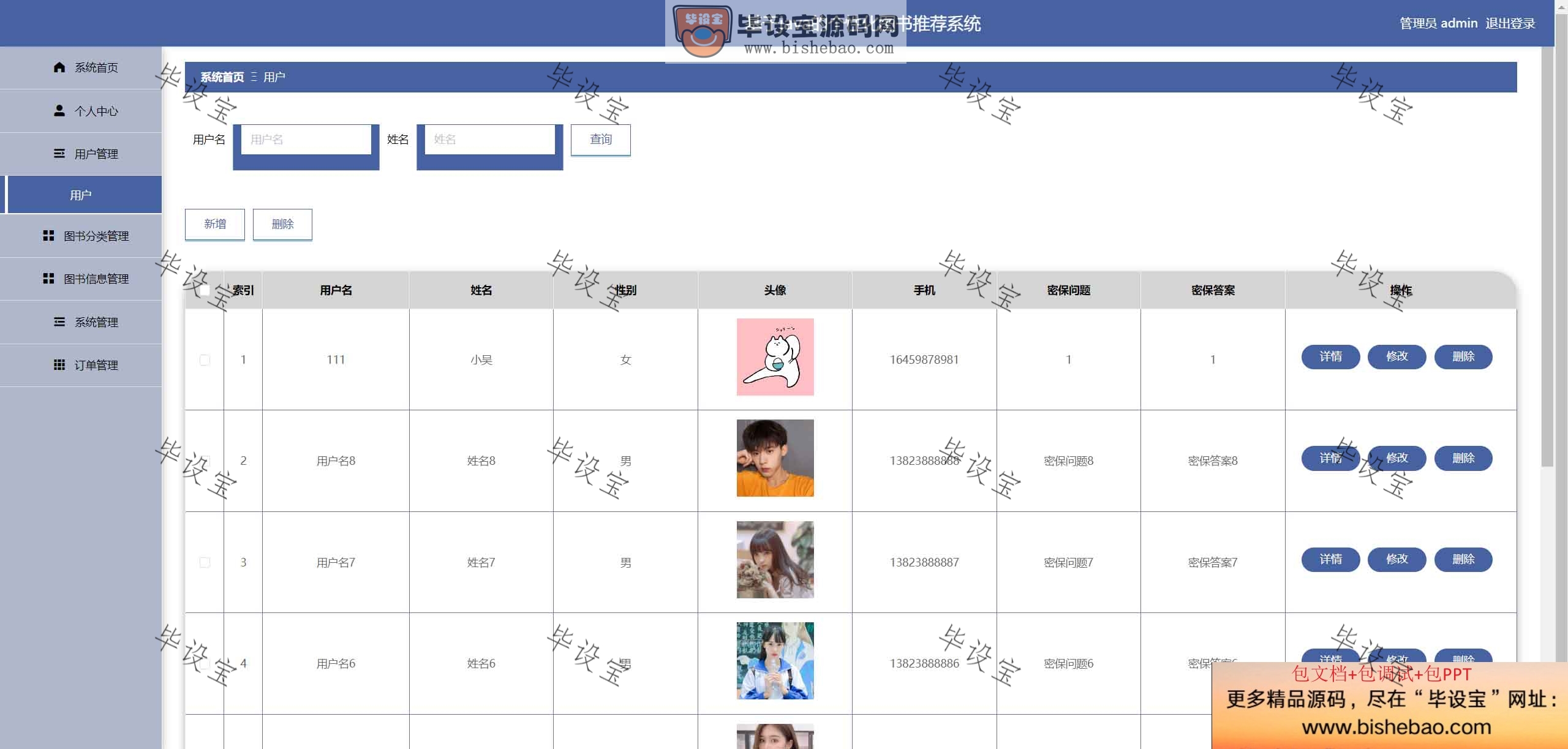Click the list icon beside 系统管理
Viewport: 1568px width, 749px height.
59,322
